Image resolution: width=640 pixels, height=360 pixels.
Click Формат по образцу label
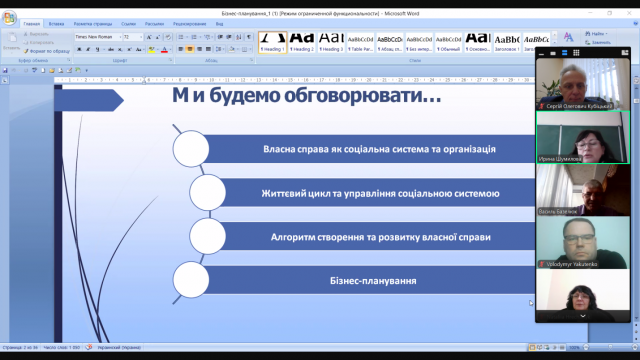tap(49, 51)
